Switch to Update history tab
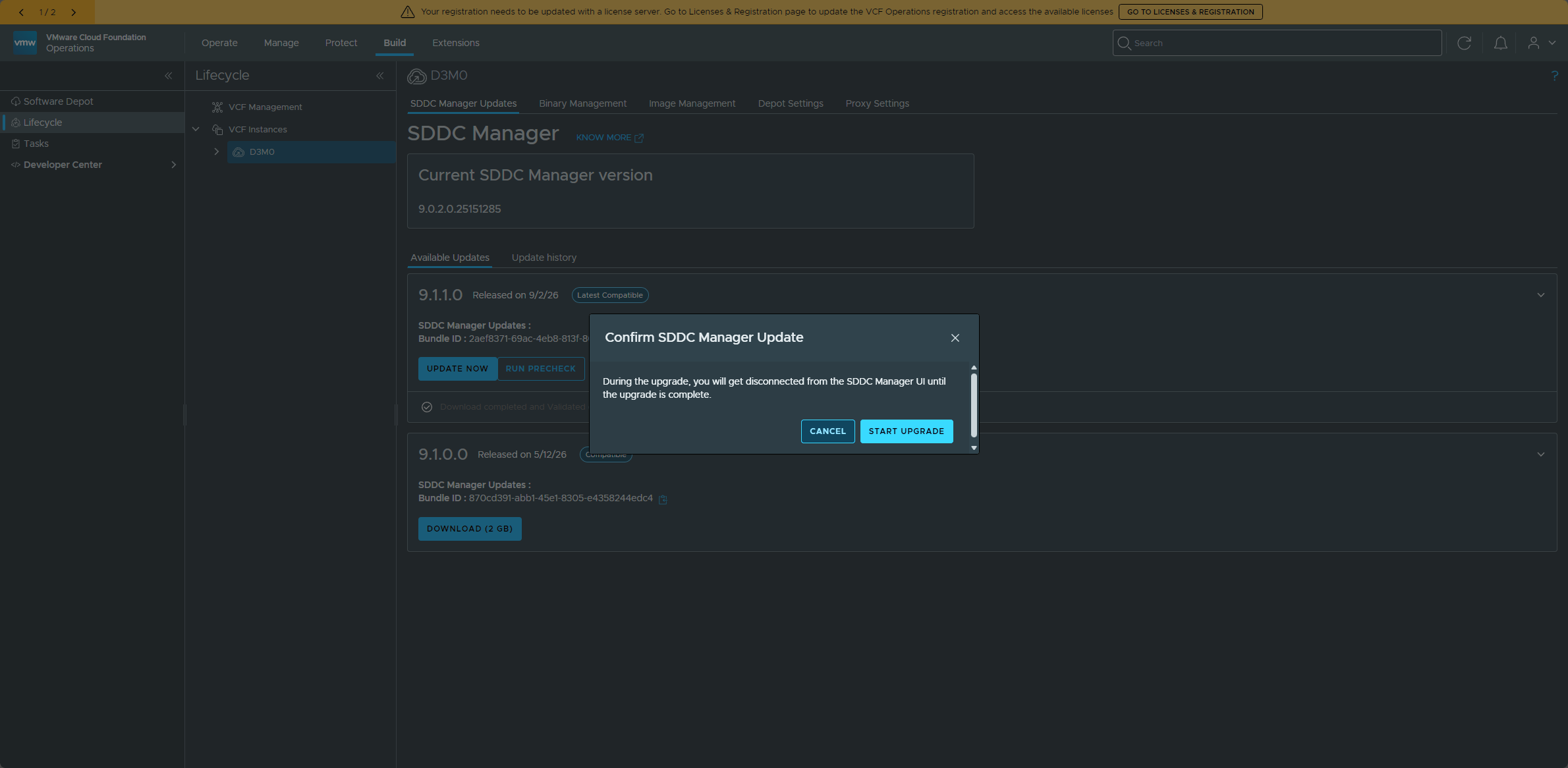 tap(544, 258)
